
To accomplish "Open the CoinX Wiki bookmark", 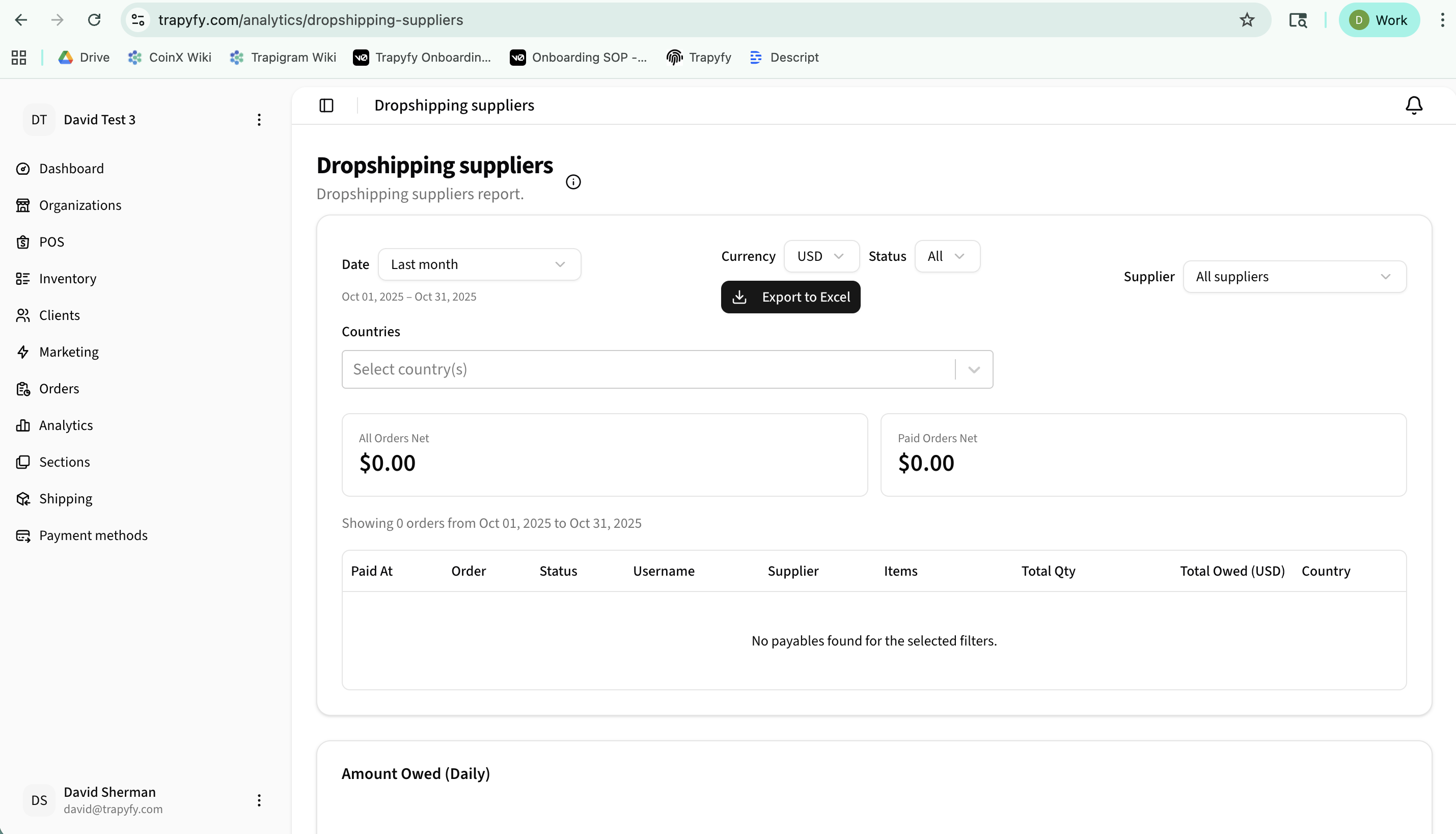I will point(170,57).
